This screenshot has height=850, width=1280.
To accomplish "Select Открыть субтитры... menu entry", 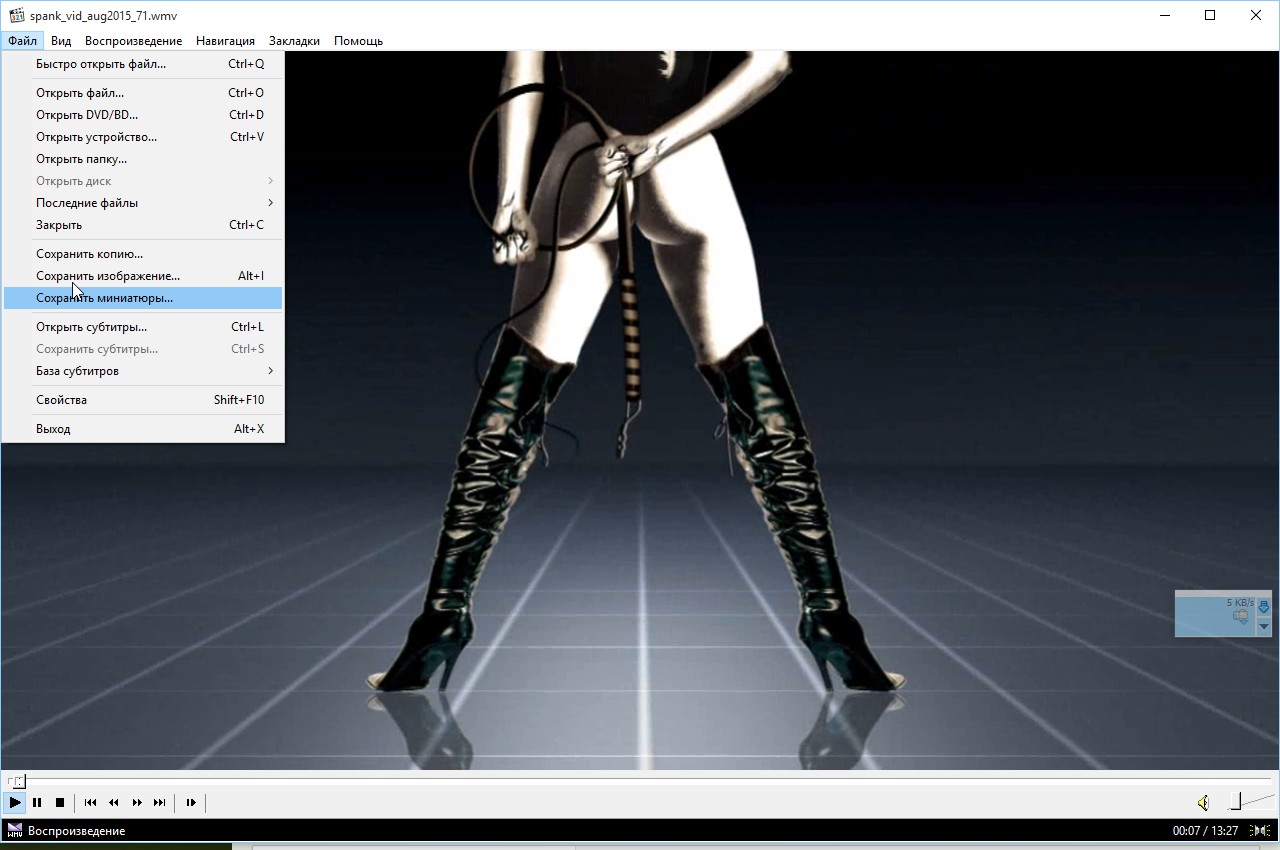I will (143, 327).
